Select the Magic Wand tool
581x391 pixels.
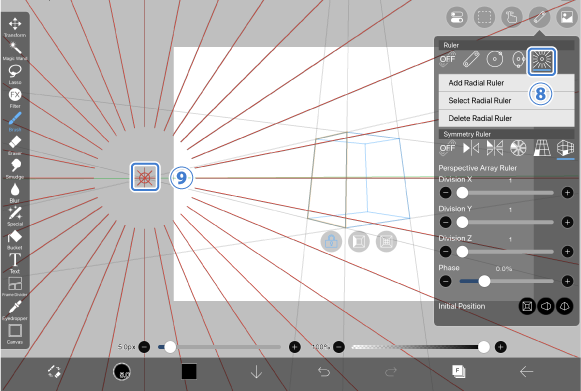[x=15, y=51]
